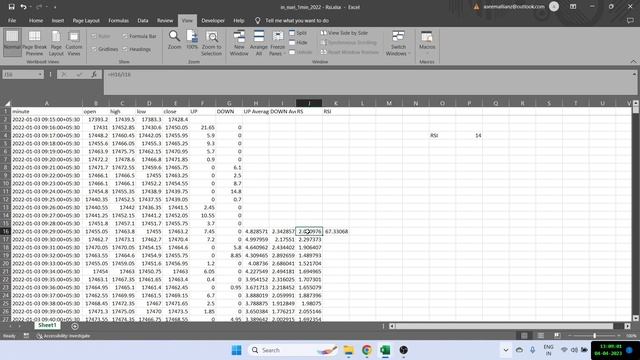Click Tell me what you want to do
Viewport: 640px width, 360px height.
coord(297,20)
